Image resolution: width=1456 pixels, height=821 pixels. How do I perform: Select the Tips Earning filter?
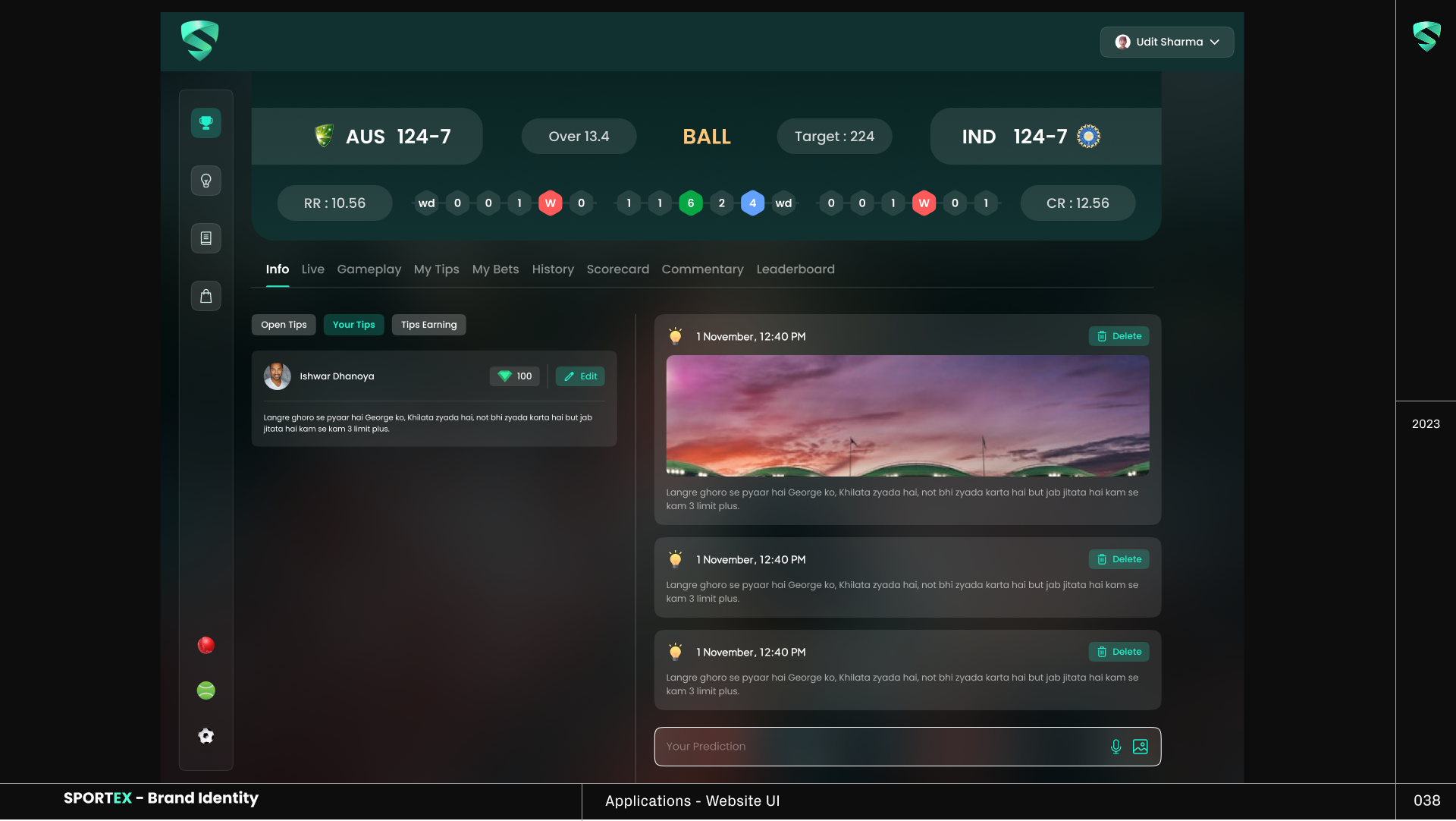(x=428, y=325)
